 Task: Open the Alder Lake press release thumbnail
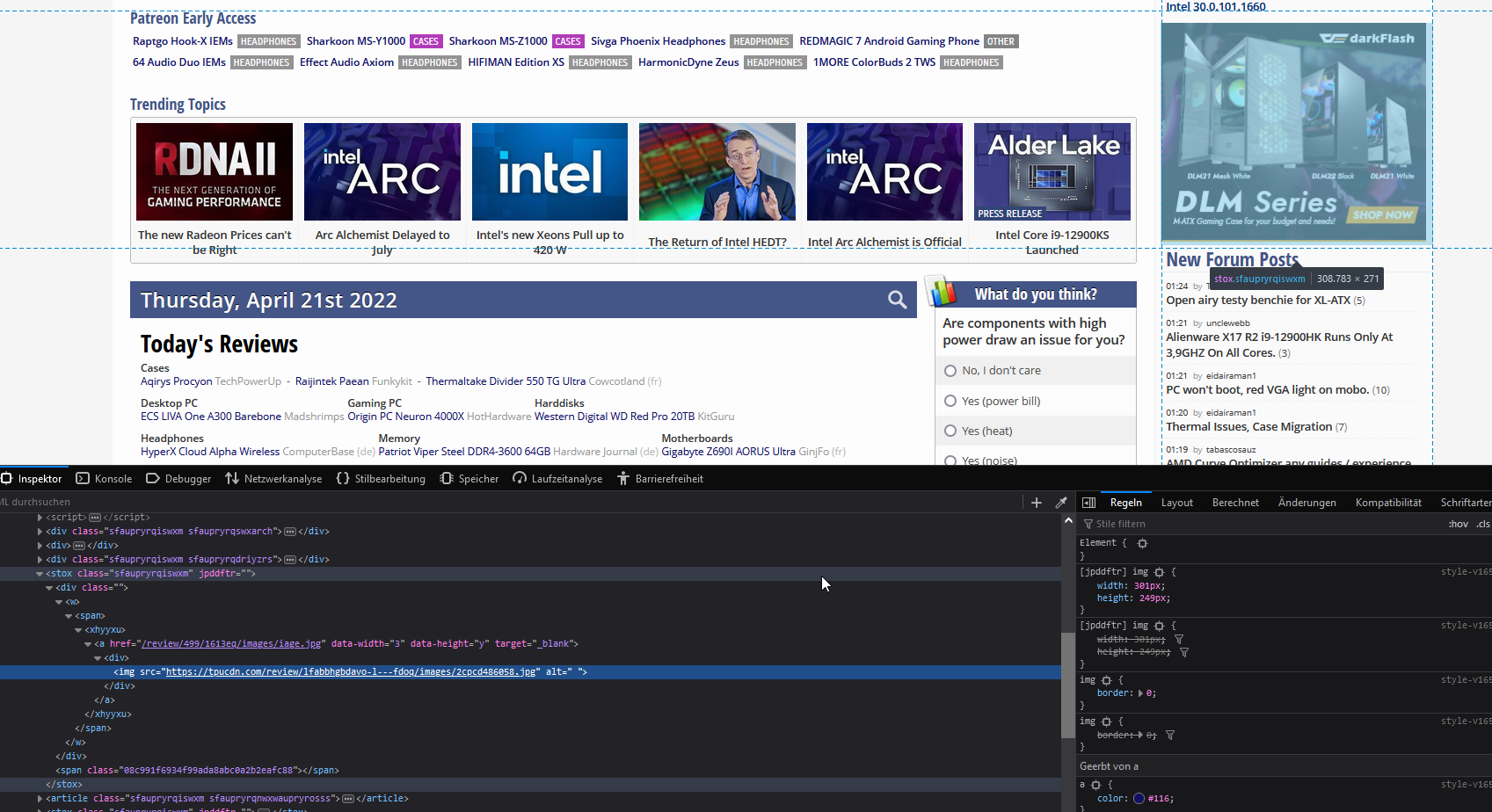click(x=1052, y=171)
